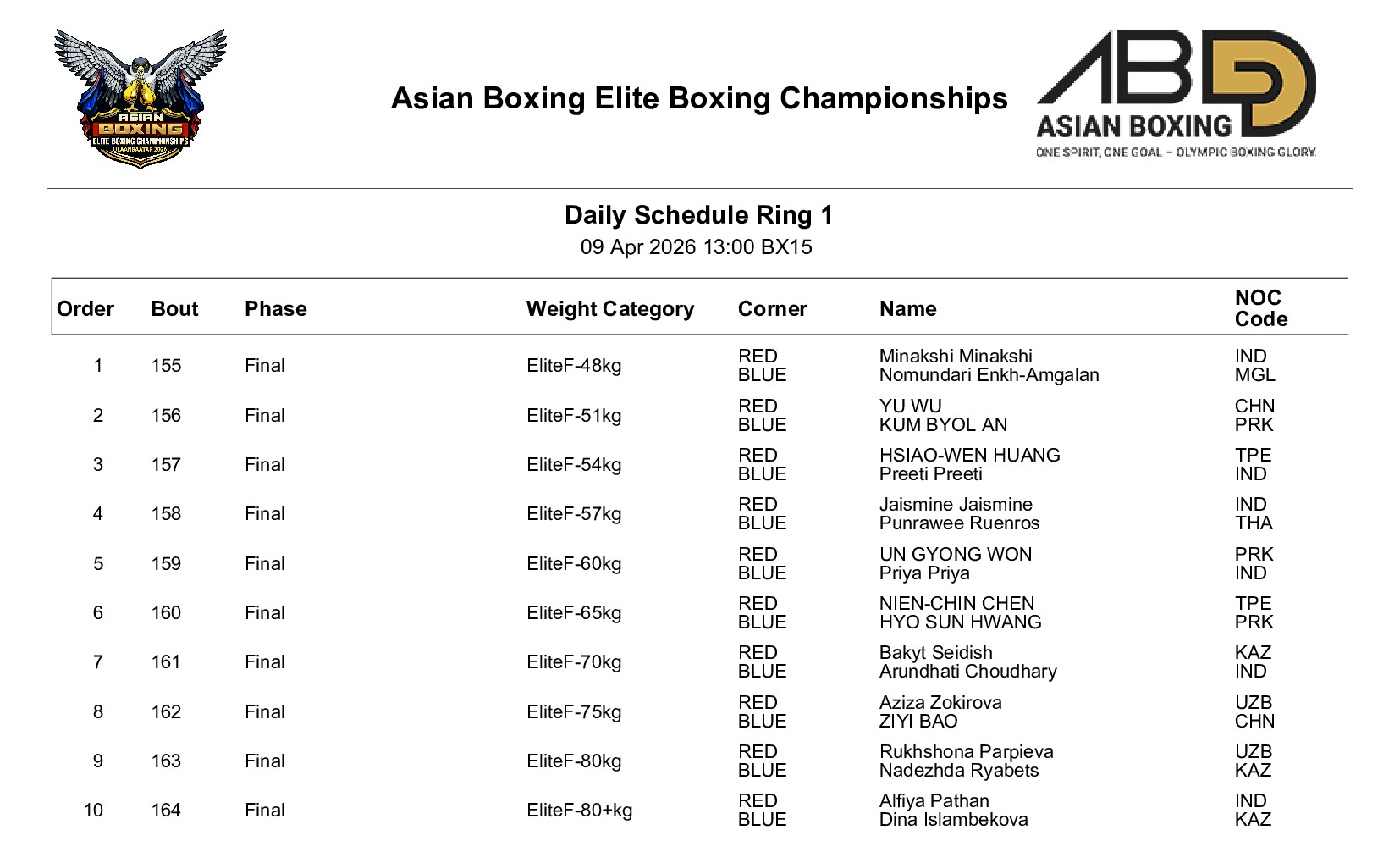This screenshot has width=1400, height=841.
Task: Click the Weight Category column header
Action: coord(610,309)
